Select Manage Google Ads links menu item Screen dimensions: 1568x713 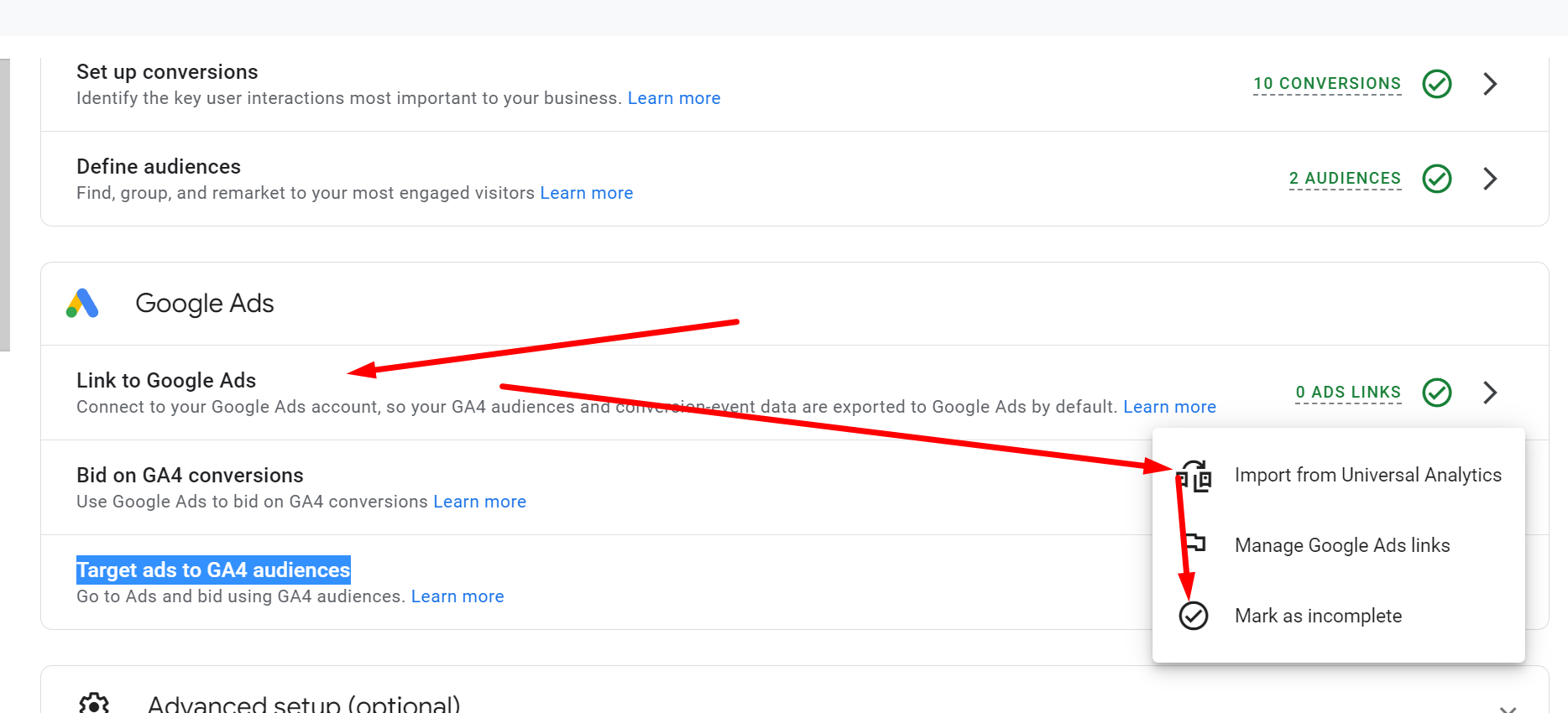[1339, 545]
